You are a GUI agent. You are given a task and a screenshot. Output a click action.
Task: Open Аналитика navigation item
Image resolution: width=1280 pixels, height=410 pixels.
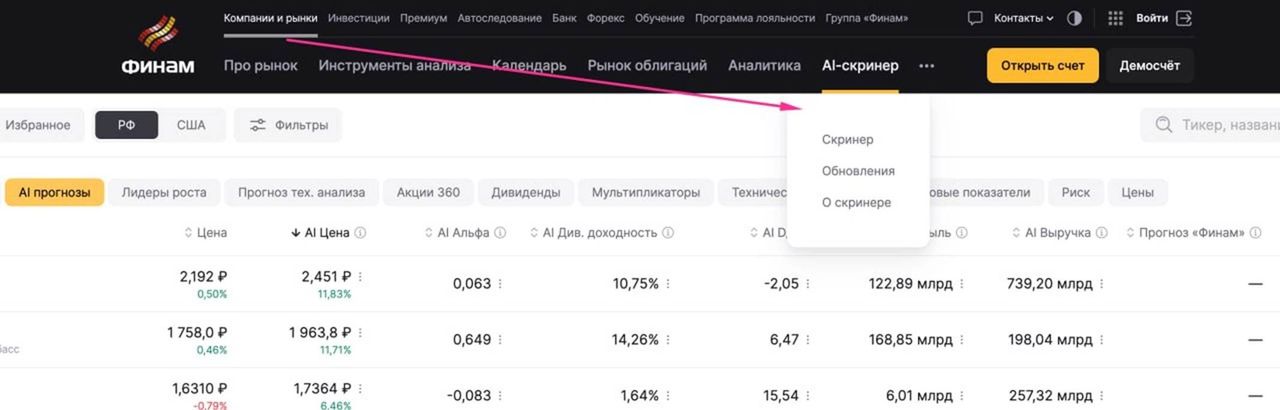[x=764, y=66]
